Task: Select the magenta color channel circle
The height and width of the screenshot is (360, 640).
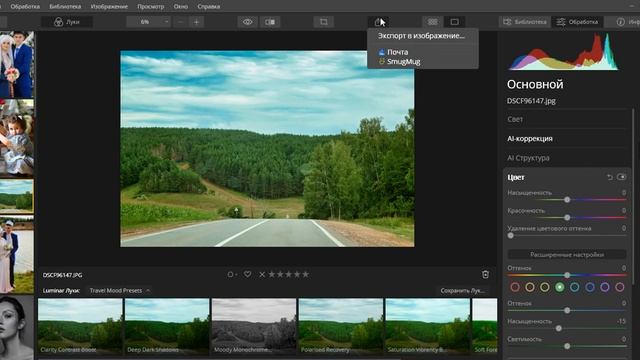Action: point(620,287)
